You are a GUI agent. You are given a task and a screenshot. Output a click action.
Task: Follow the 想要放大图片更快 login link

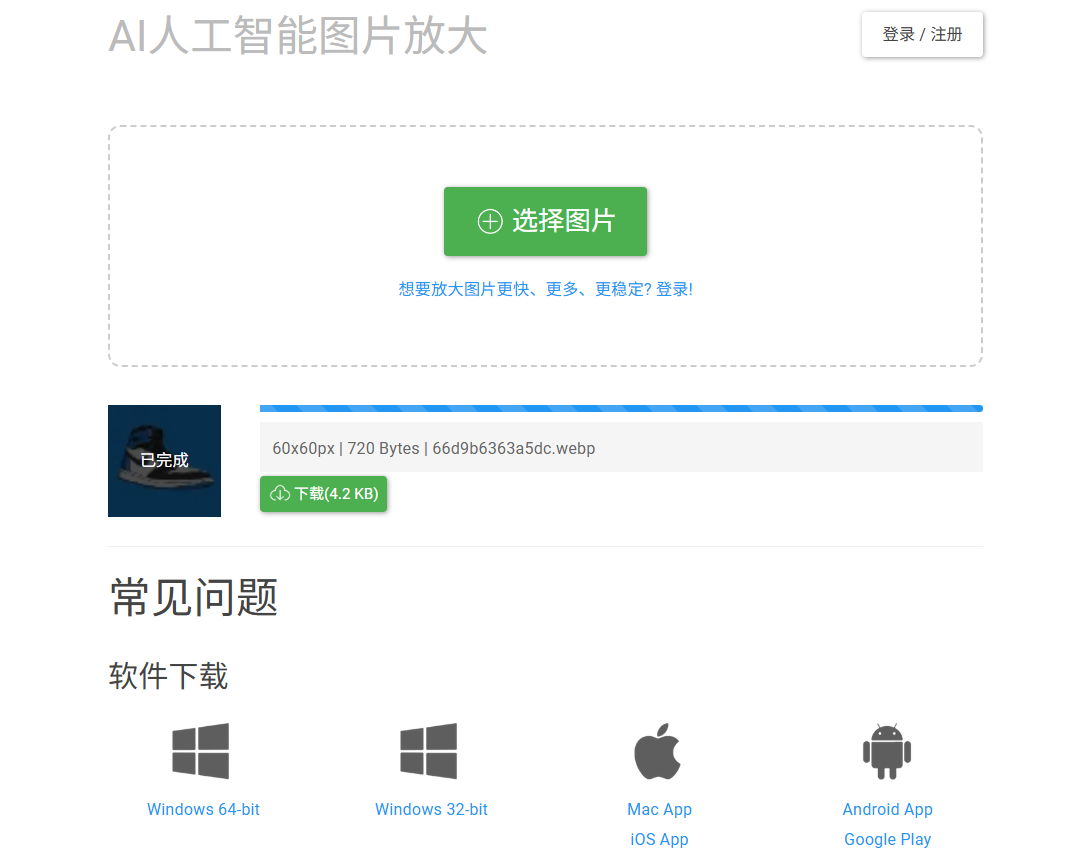(x=545, y=289)
